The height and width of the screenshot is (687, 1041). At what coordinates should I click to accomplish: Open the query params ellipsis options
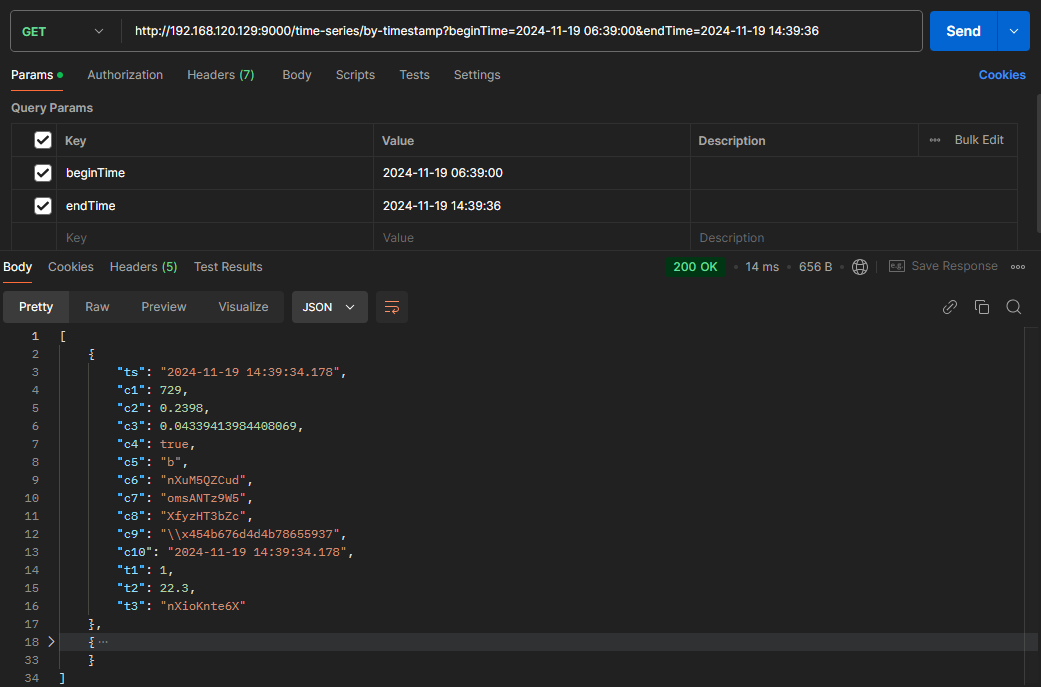click(935, 140)
